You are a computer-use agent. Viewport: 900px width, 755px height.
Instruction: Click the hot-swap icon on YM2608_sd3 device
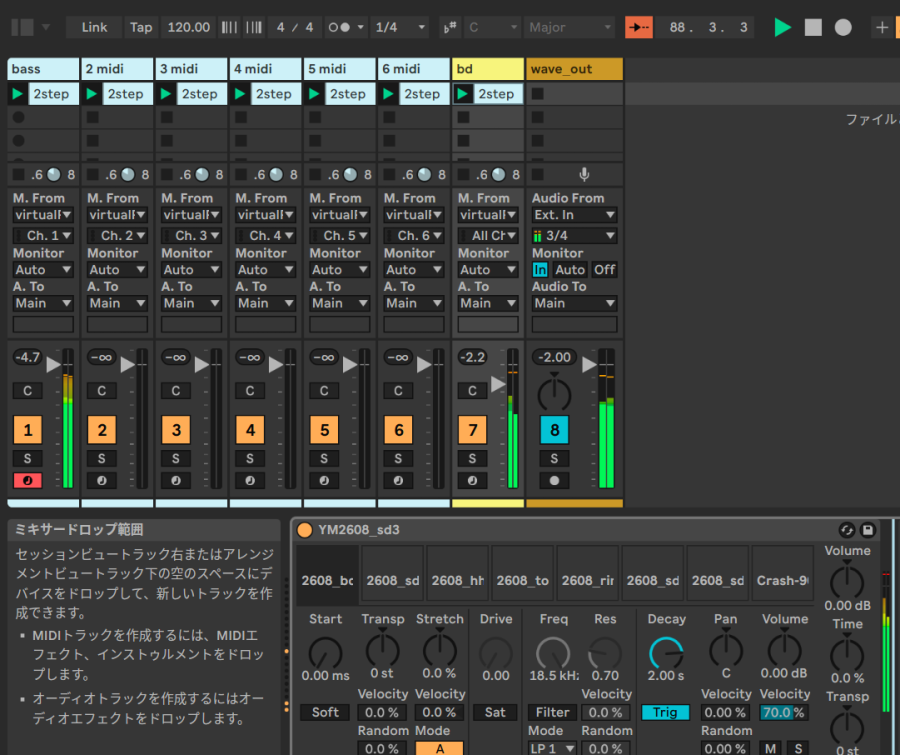(846, 529)
